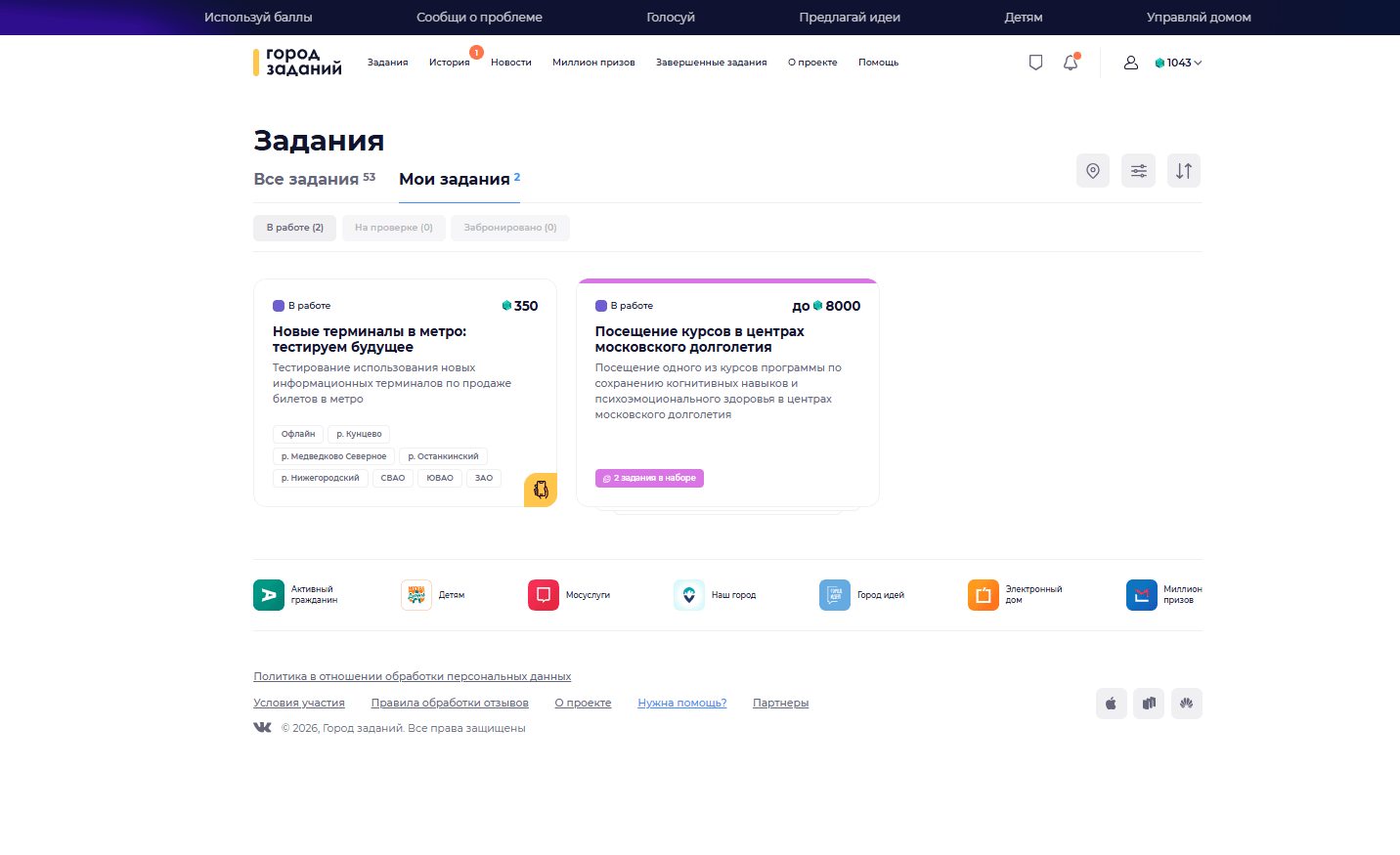
Task: Open Условия участия footer link
Action: [x=299, y=703]
